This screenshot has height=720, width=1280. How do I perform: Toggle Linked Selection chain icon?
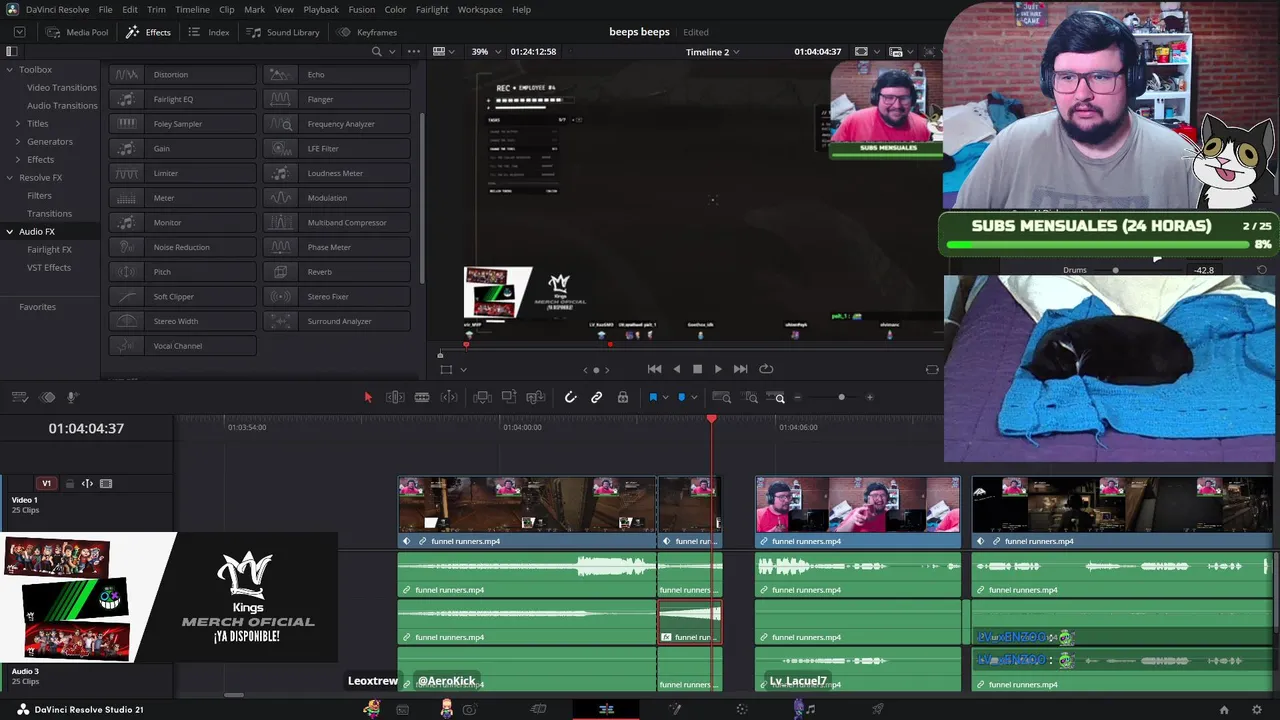click(596, 397)
